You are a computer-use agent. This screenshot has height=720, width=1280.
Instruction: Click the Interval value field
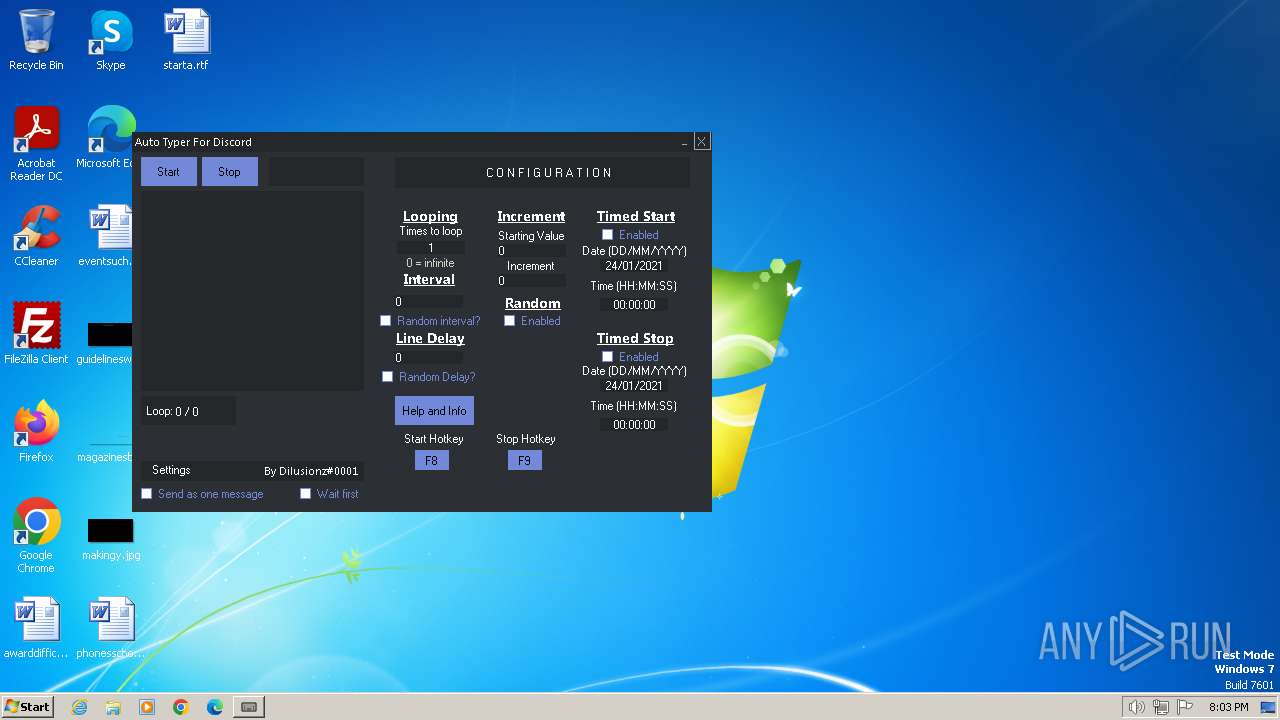428,301
